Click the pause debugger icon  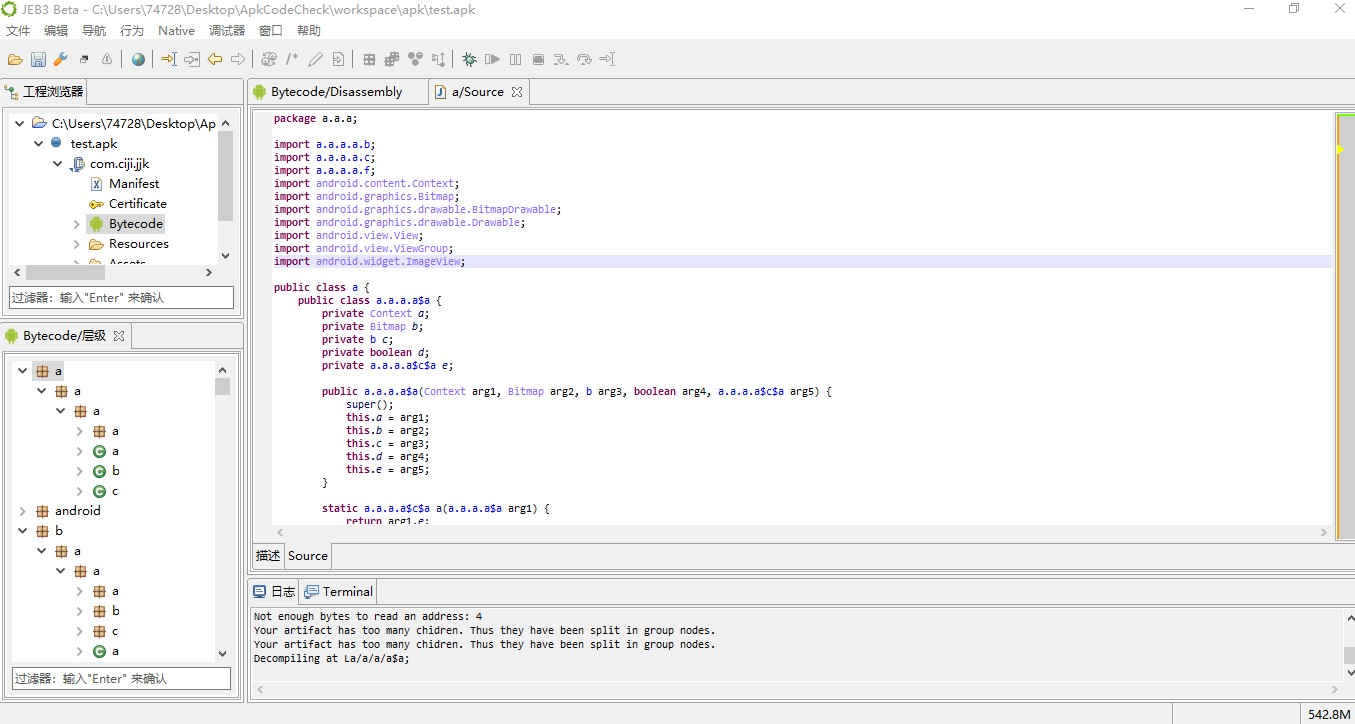point(515,59)
